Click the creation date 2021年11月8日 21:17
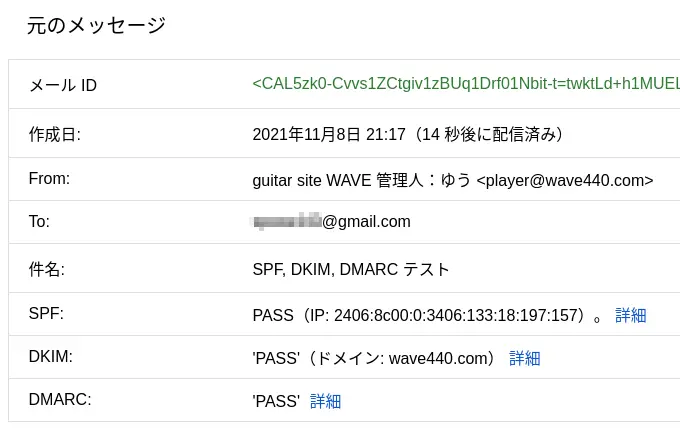The height and width of the screenshot is (435, 680). click(329, 134)
